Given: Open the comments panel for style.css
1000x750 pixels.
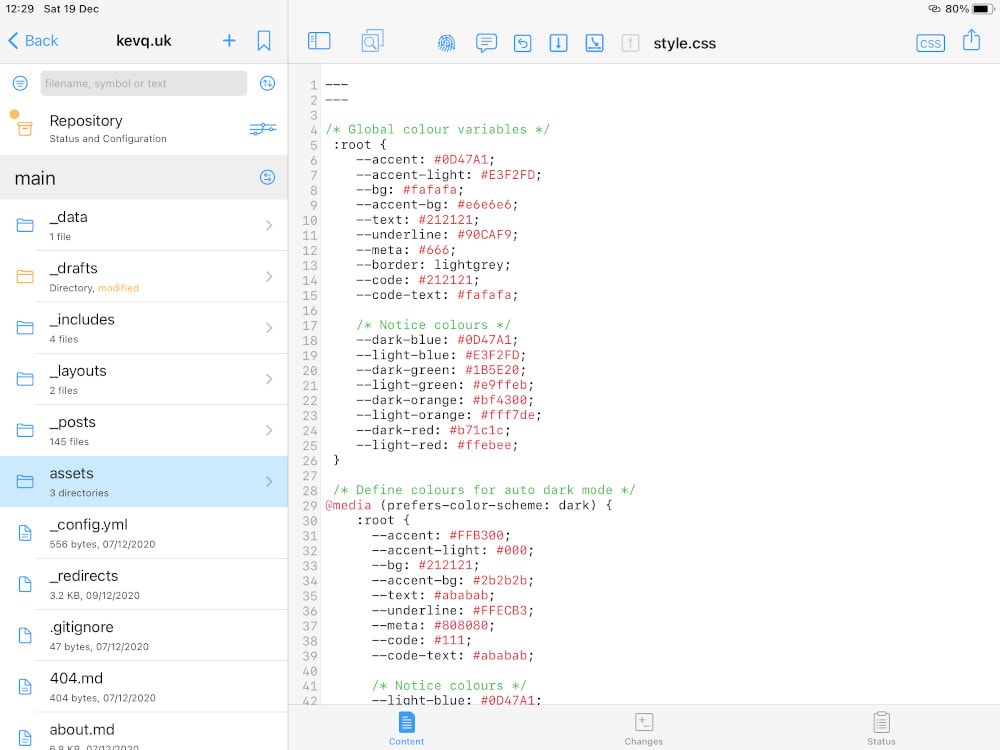Looking at the screenshot, I should (x=486, y=43).
